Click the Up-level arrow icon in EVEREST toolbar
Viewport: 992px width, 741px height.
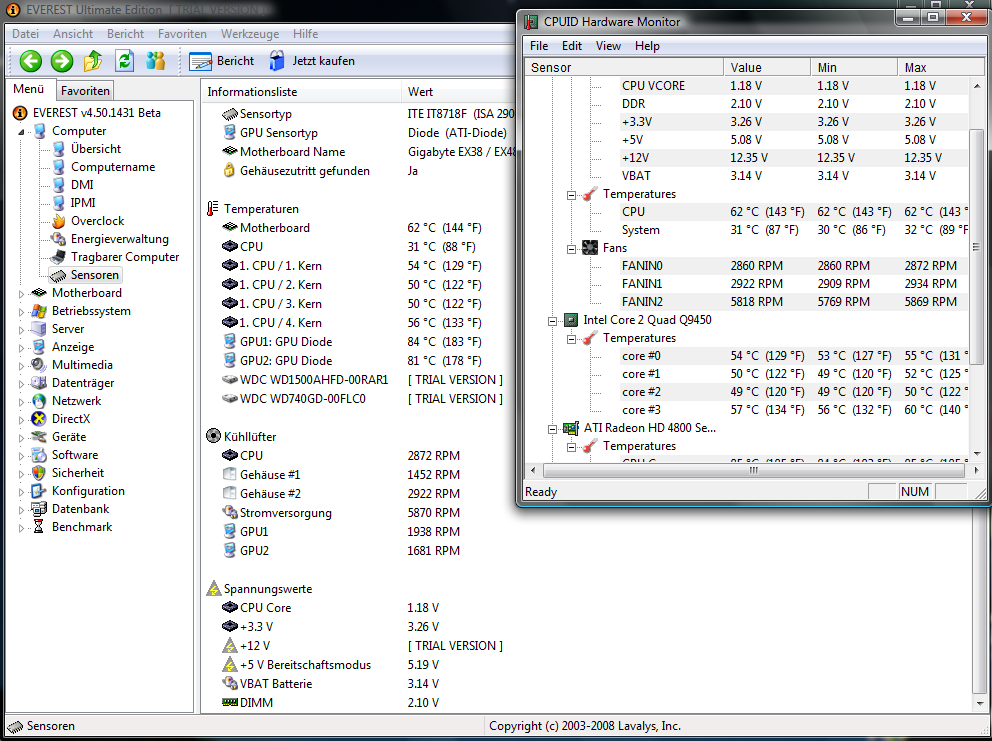[93, 61]
